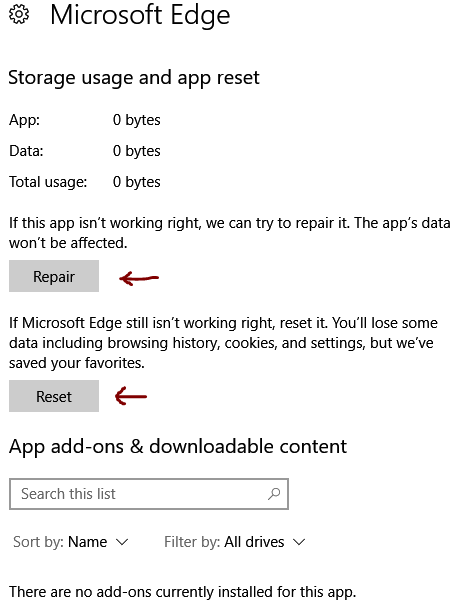Image resolution: width=462 pixels, height=613 pixels.
Task: Select the App add-ons & downloadable content heading
Action: coord(178,446)
